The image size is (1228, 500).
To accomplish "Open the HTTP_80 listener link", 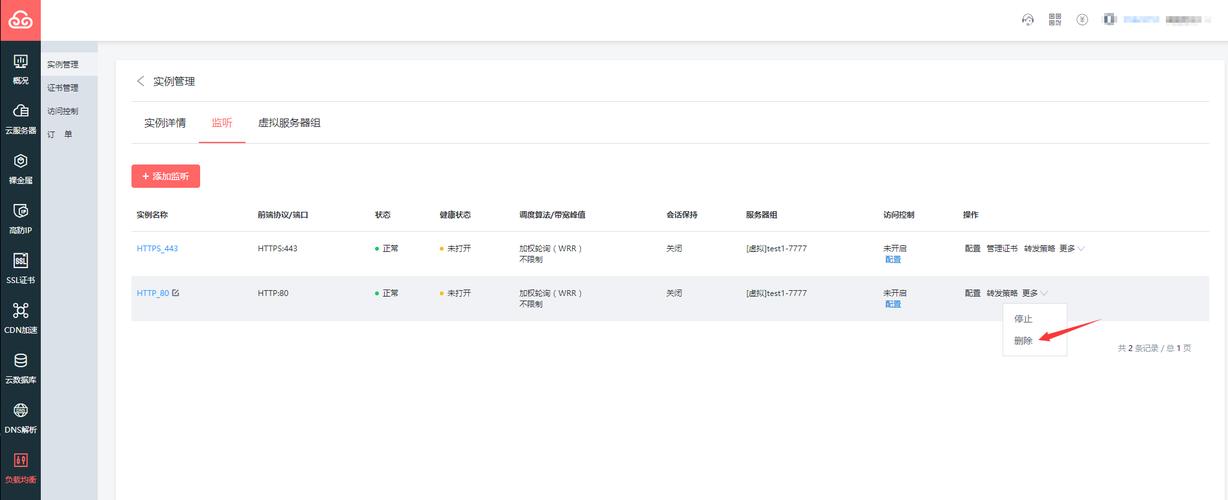I will point(153,293).
